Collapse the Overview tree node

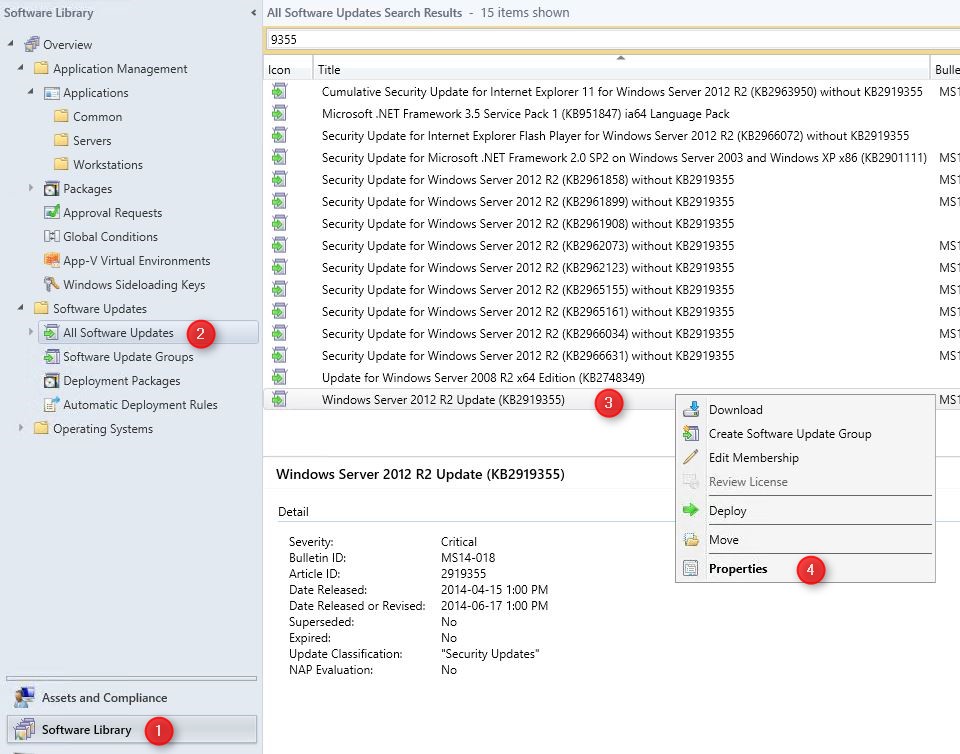(x=10, y=43)
